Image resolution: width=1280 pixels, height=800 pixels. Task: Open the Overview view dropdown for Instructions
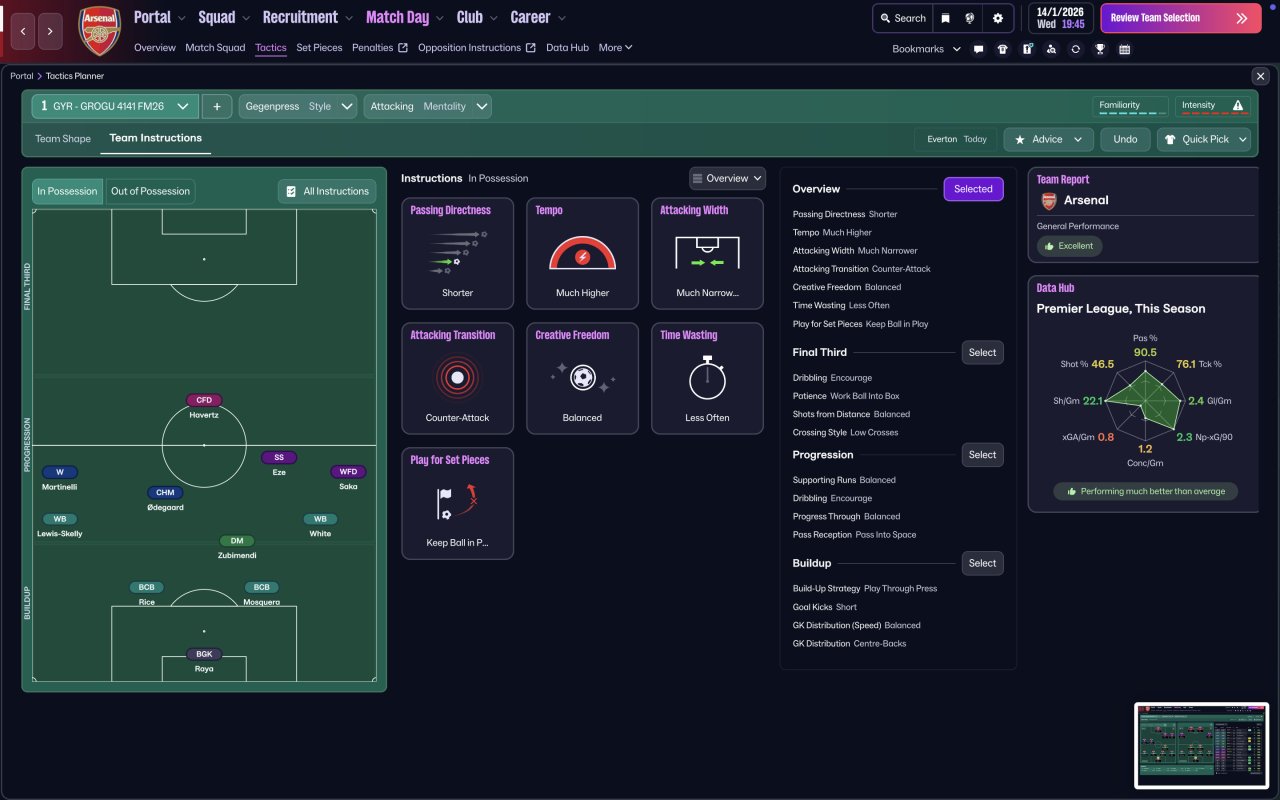point(728,178)
